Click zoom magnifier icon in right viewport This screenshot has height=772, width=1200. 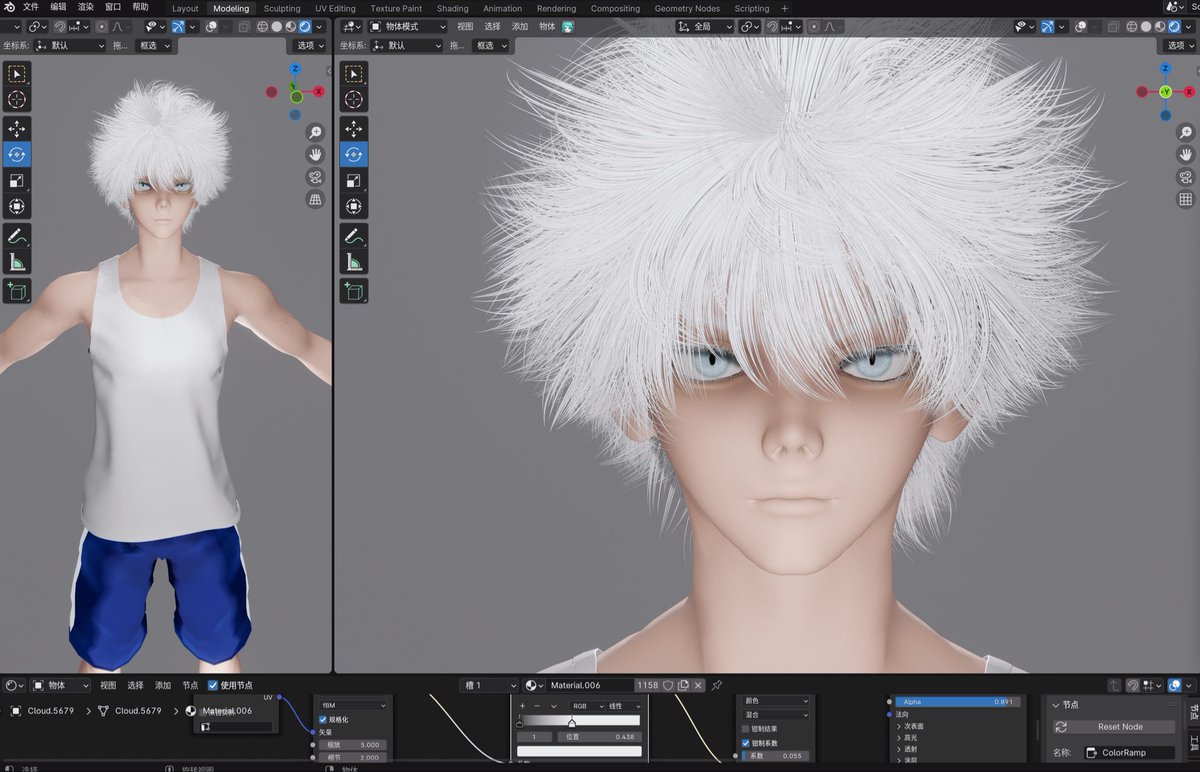click(1186, 133)
